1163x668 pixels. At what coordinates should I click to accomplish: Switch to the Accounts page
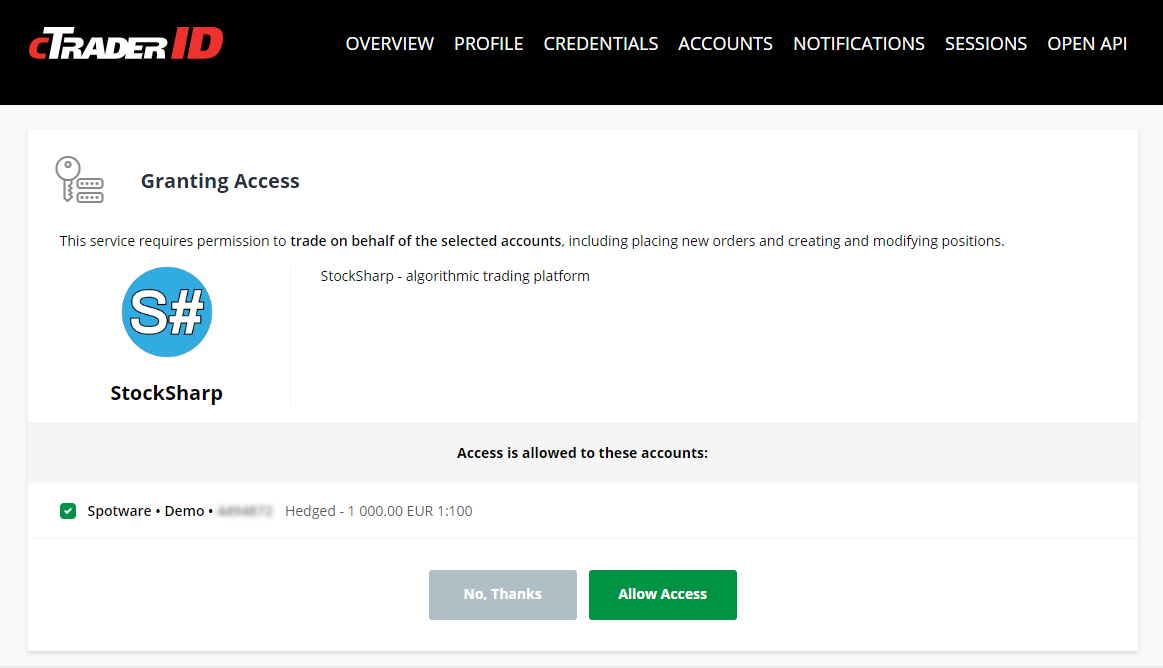[x=725, y=44]
